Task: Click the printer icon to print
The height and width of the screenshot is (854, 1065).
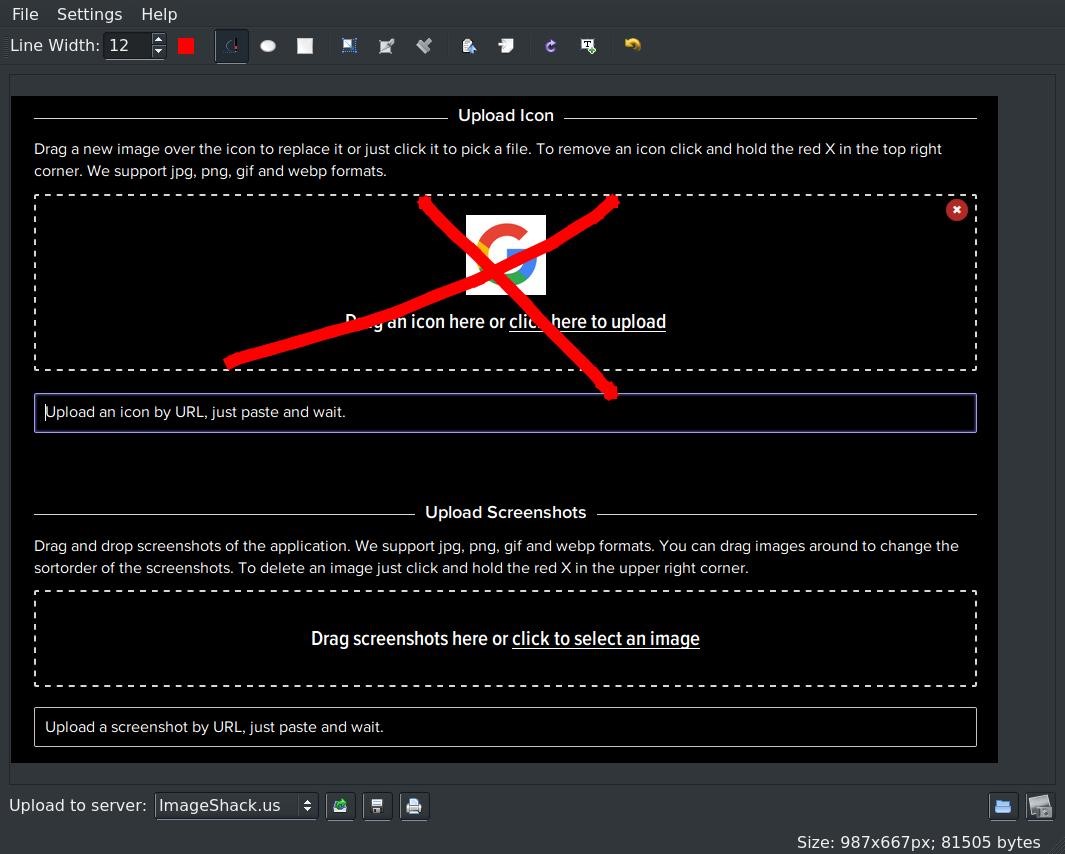Action: click(x=414, y=806)
